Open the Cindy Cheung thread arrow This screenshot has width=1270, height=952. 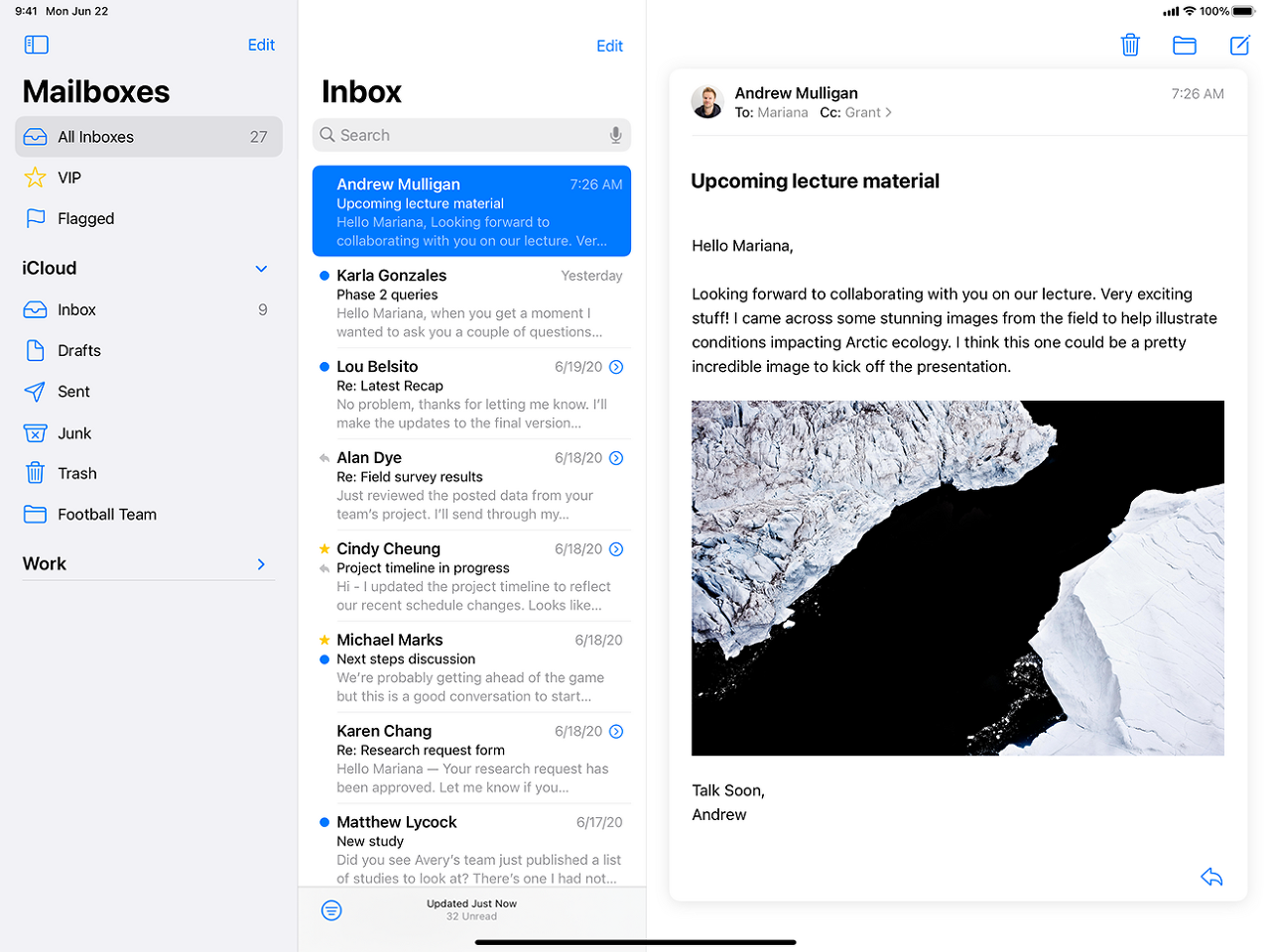click(616, 549)
